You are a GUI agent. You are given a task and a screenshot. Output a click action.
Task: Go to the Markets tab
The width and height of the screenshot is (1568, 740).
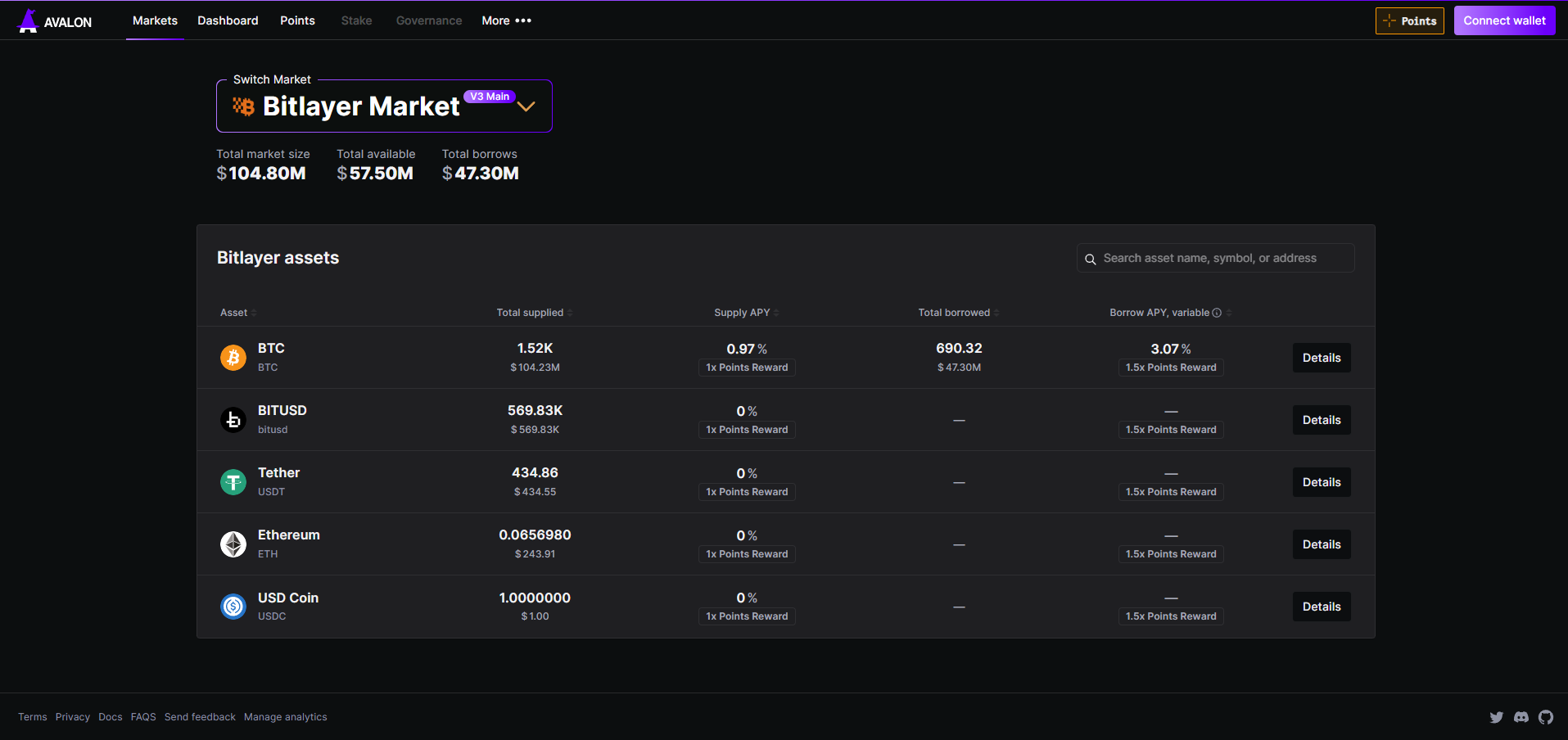[x=155, y=20]
